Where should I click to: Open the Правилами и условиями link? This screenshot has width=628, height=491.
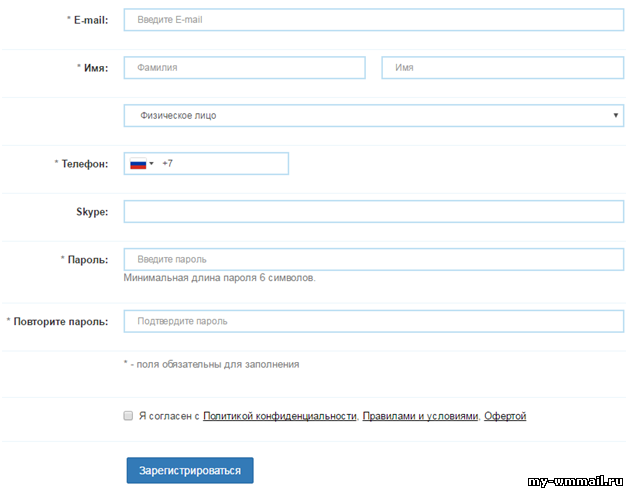(420, 416)
